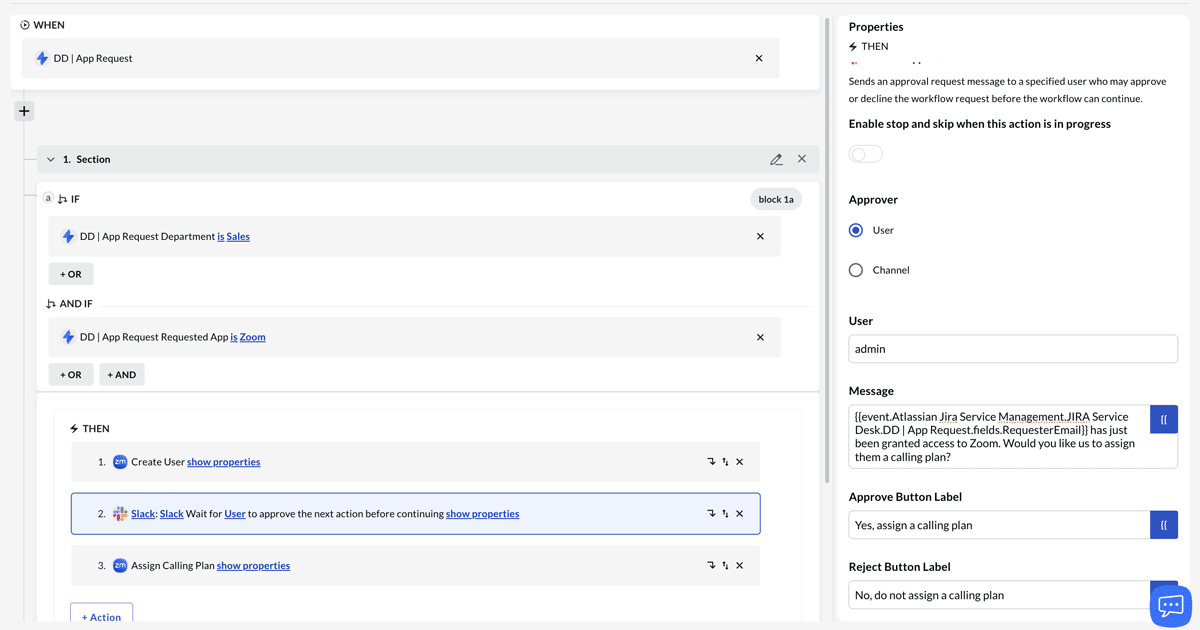Remove the DD App Request trigger
This screenshot has height=630, width=1200.
(759, 58)
